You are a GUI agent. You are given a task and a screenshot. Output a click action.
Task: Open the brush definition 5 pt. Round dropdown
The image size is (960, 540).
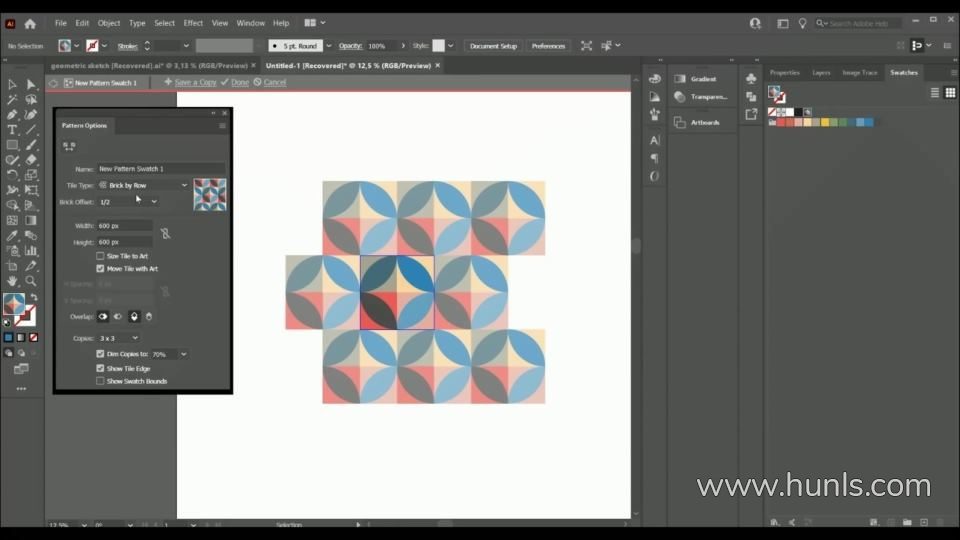click(x=329, y=46)
